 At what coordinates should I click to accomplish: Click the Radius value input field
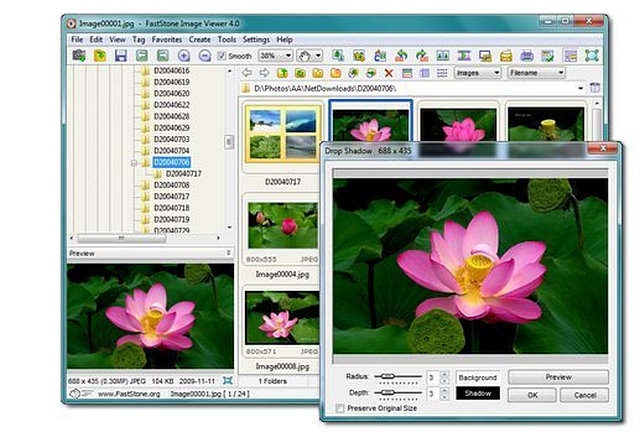pos(433,377)
